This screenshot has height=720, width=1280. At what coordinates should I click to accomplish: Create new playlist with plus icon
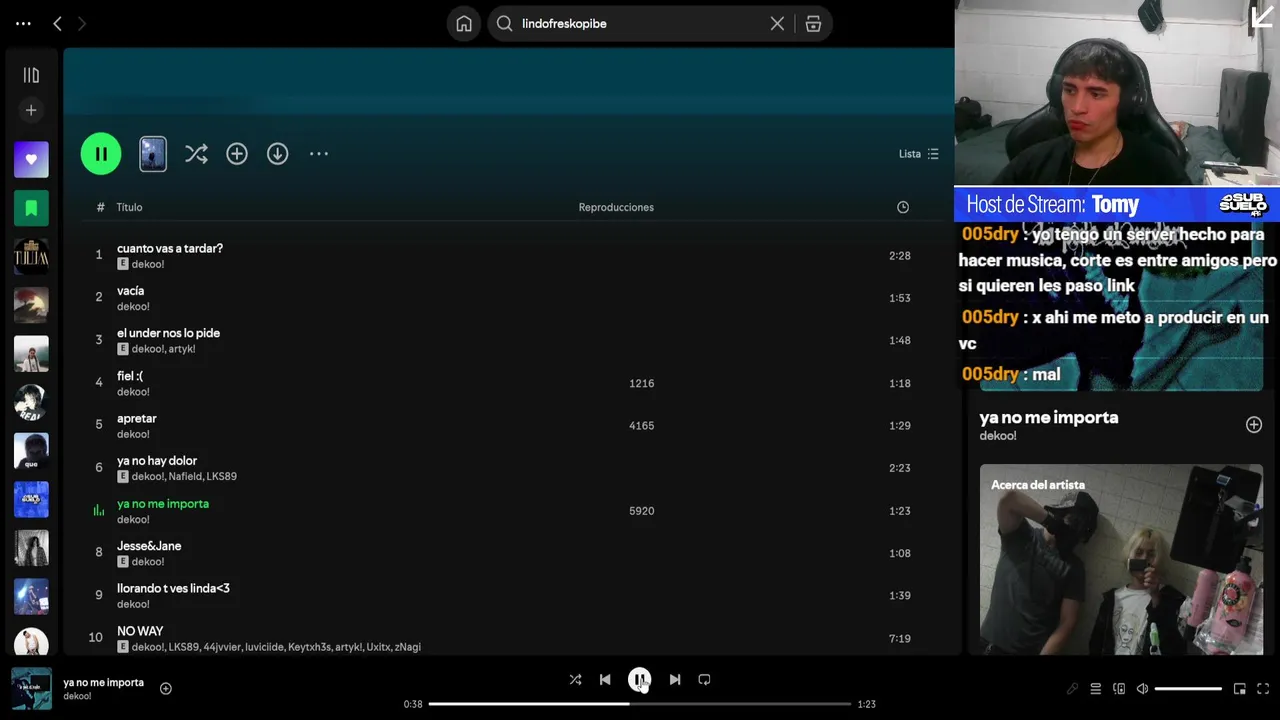click(31, 110)
